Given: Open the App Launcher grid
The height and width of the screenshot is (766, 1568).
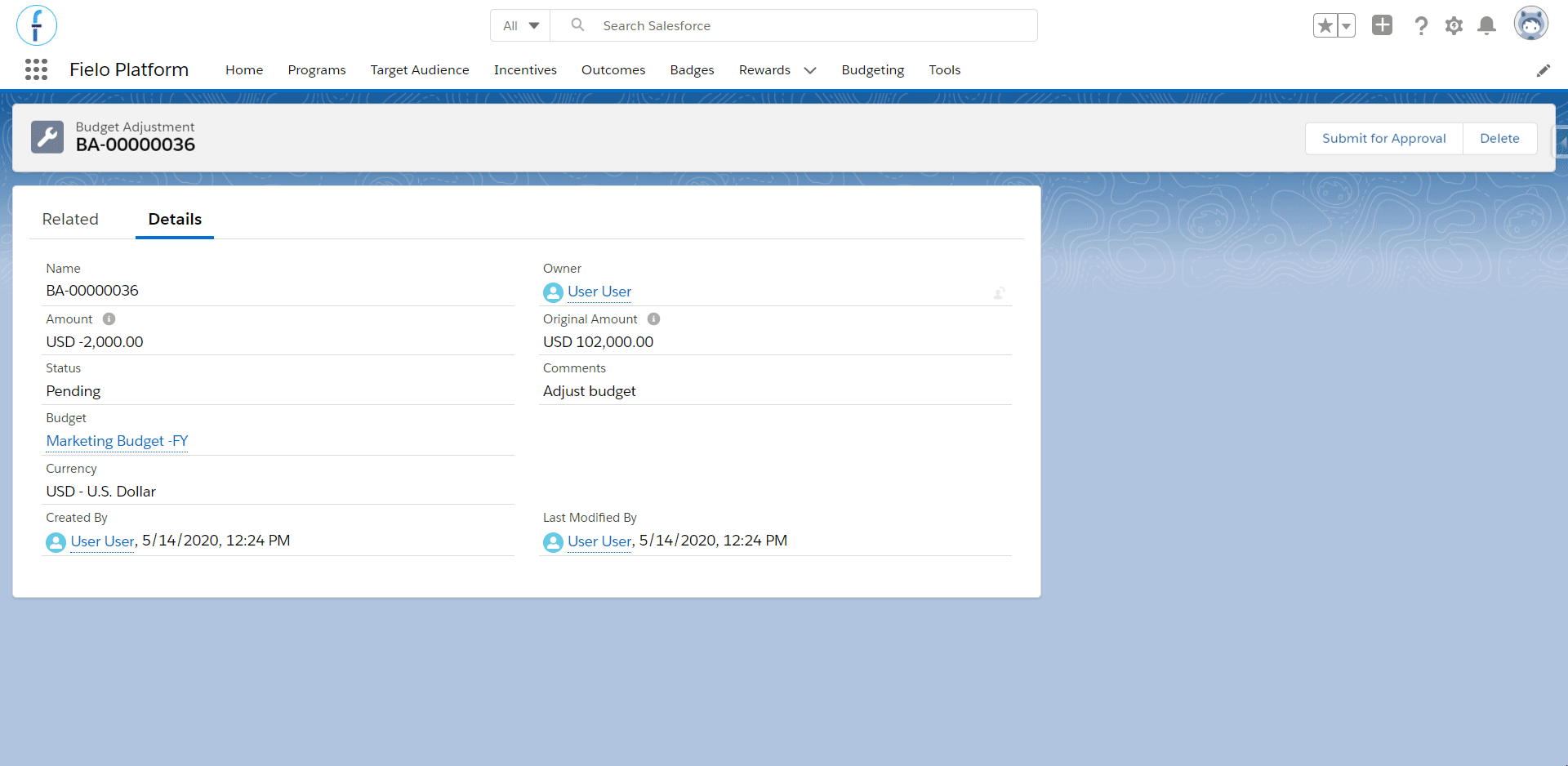Looking at the screenshot, I should click(x=36, y=69).
